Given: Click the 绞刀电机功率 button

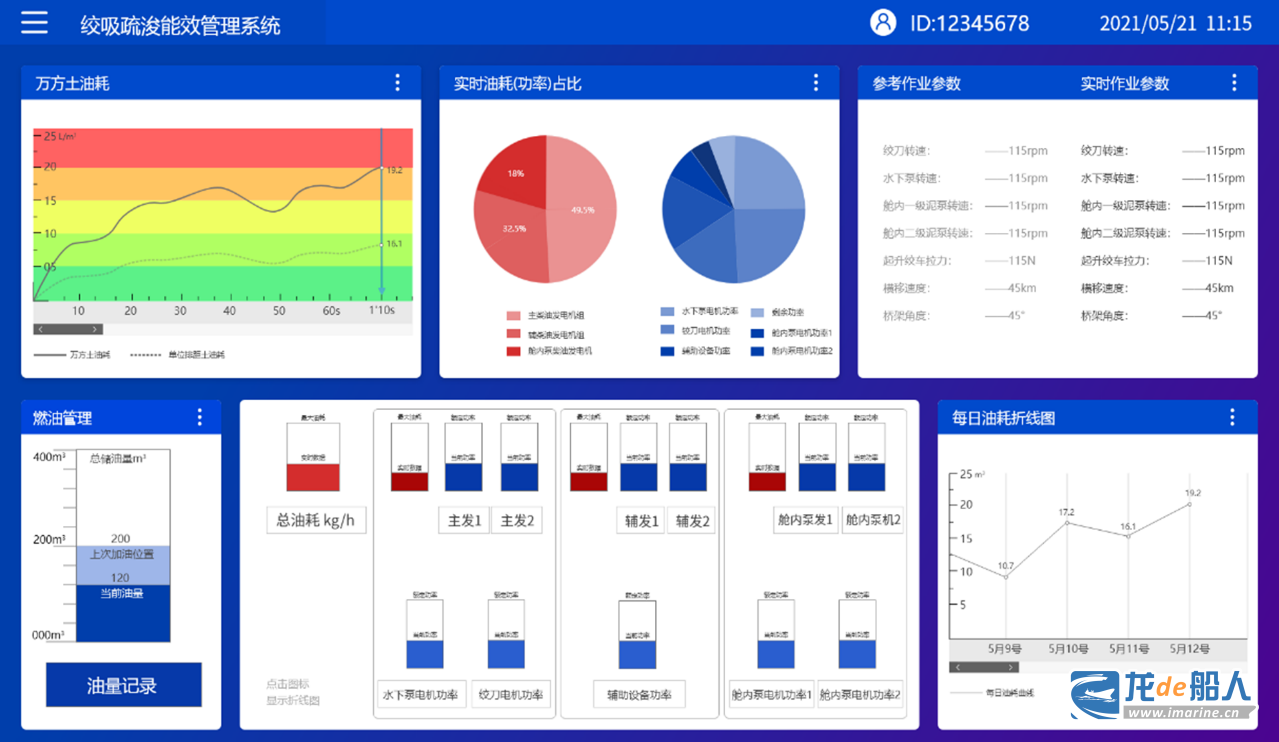Looking at the screenshot, I should (510, 695).
